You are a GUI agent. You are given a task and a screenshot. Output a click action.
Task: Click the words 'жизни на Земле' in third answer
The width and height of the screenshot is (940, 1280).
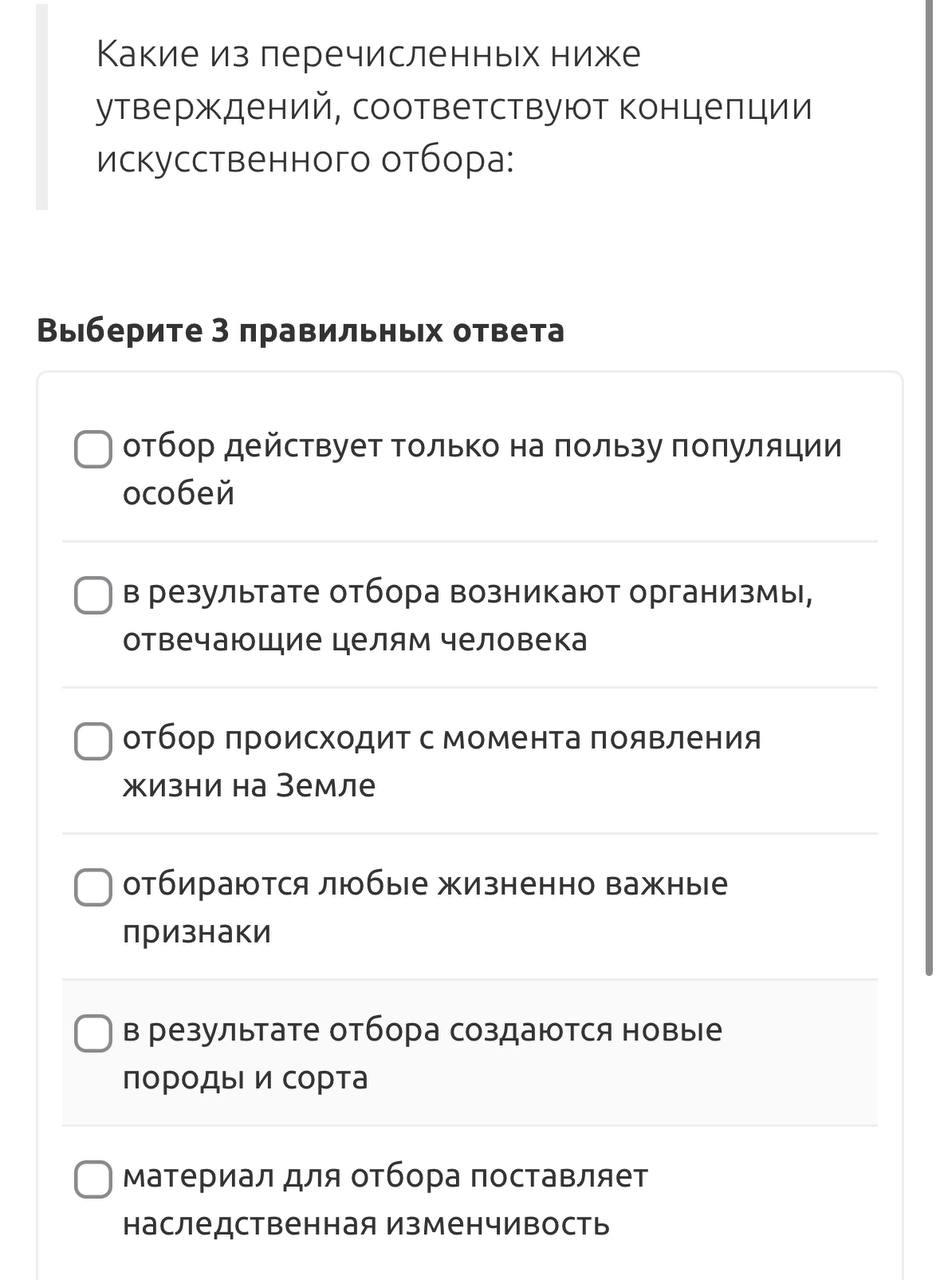pyautogui.click(x=249, y=785)
